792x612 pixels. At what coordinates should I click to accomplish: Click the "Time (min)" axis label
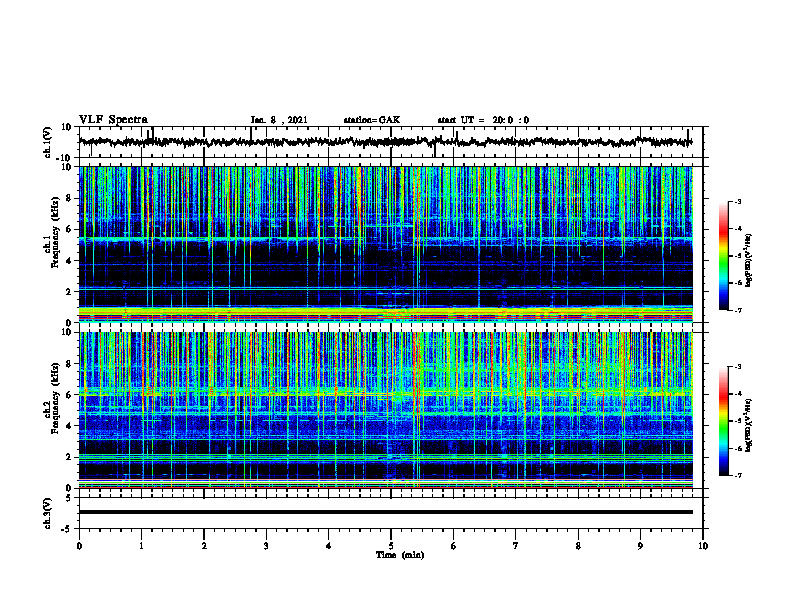tap(400, 555)
